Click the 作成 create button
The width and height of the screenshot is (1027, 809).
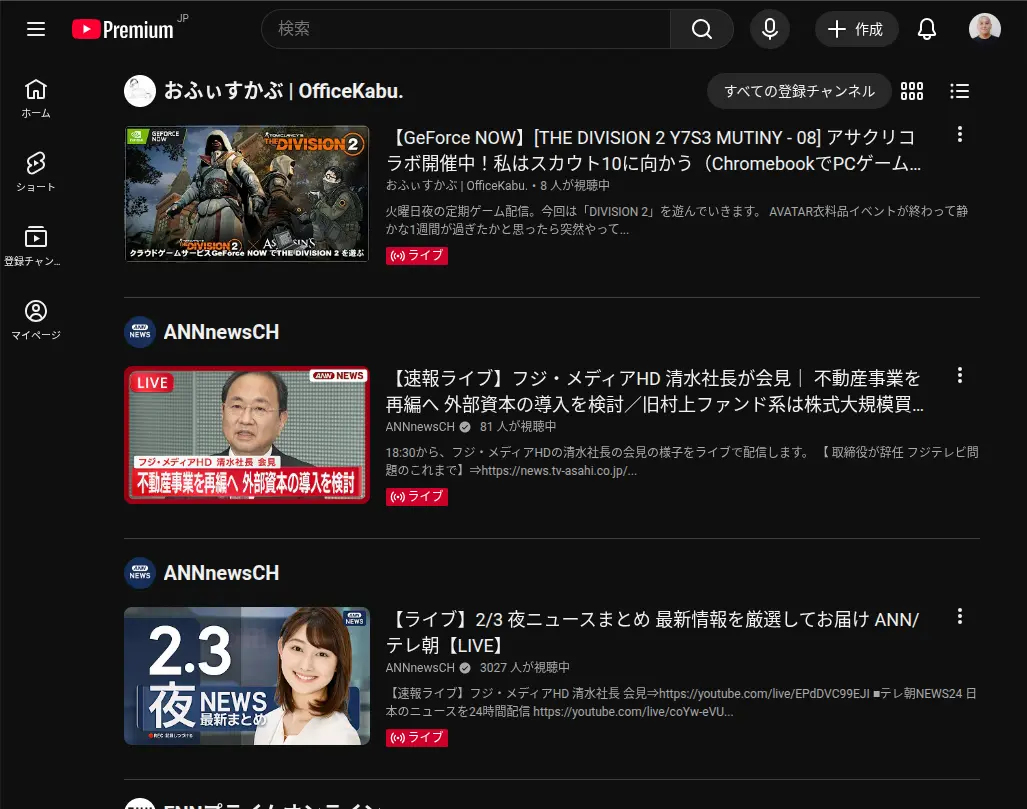pyautogui.click(x=856, y=29)
